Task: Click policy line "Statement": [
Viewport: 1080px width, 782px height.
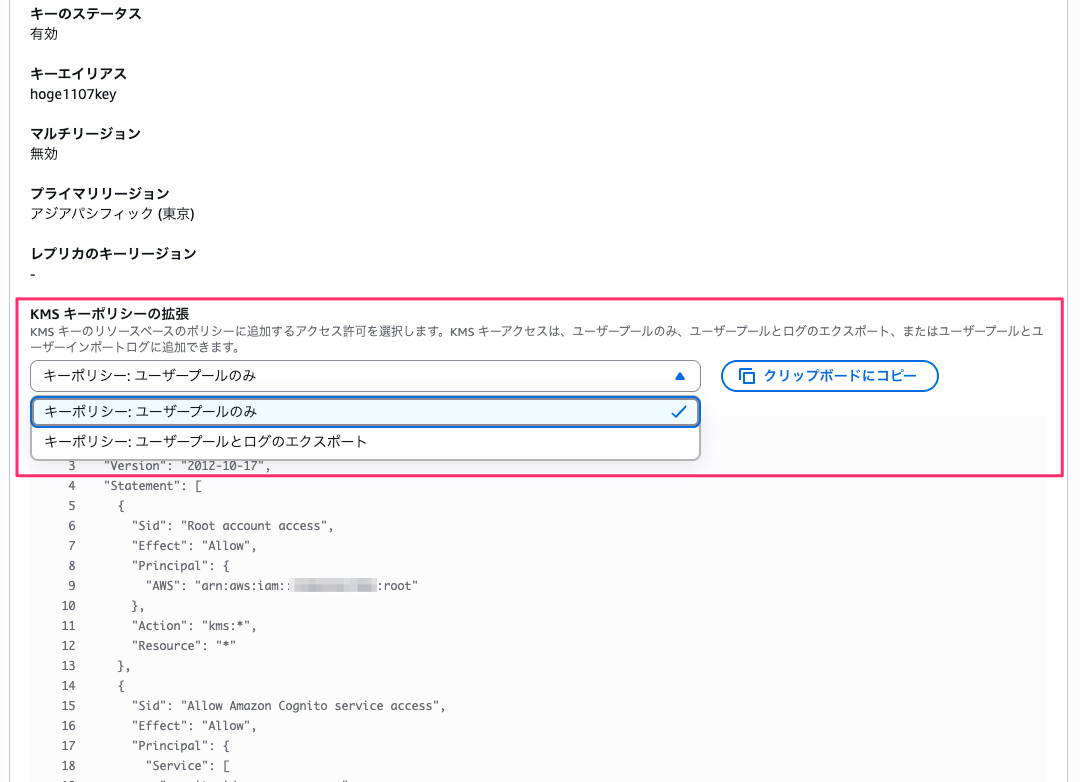Action: pyautogui.click(x=153, y=486)
